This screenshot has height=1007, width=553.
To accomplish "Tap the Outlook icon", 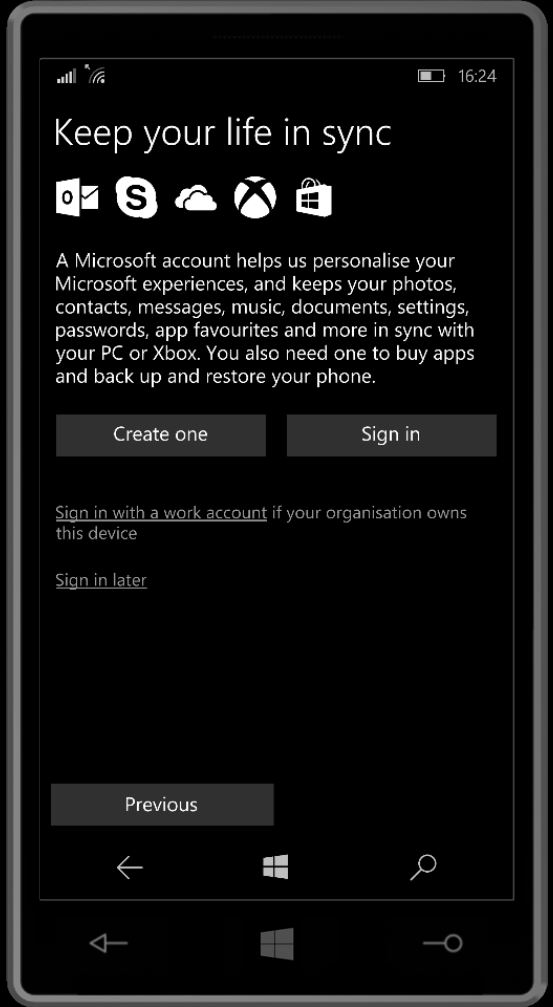I will [77, 197].
